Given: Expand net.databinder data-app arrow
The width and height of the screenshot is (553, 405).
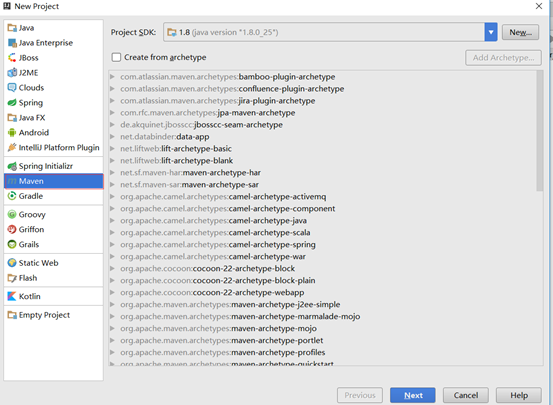Looking at the screenshot, I should click(112, 137).
